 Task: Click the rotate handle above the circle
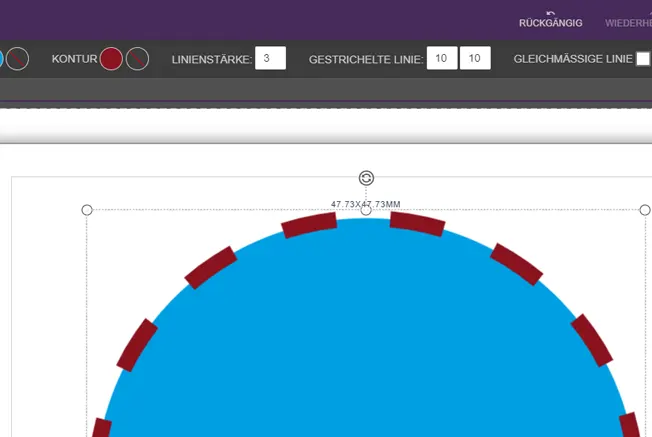pos(366,178)
